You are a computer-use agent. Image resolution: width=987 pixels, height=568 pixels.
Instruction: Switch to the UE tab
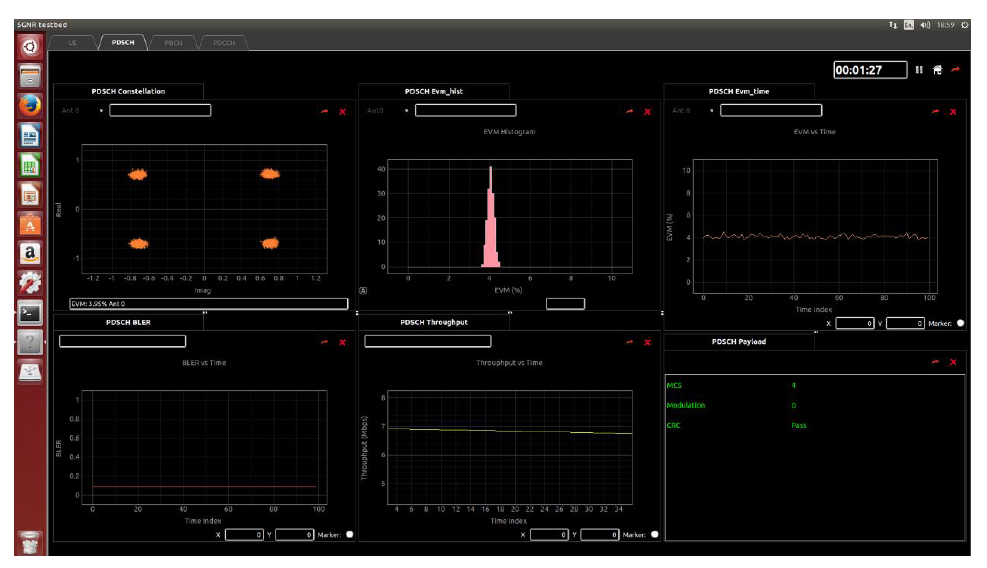[73, 43]
